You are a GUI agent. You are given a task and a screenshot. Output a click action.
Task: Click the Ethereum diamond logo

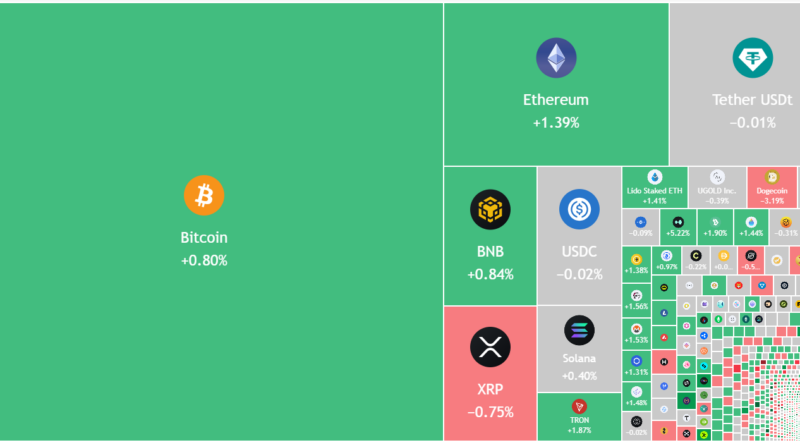556,58
